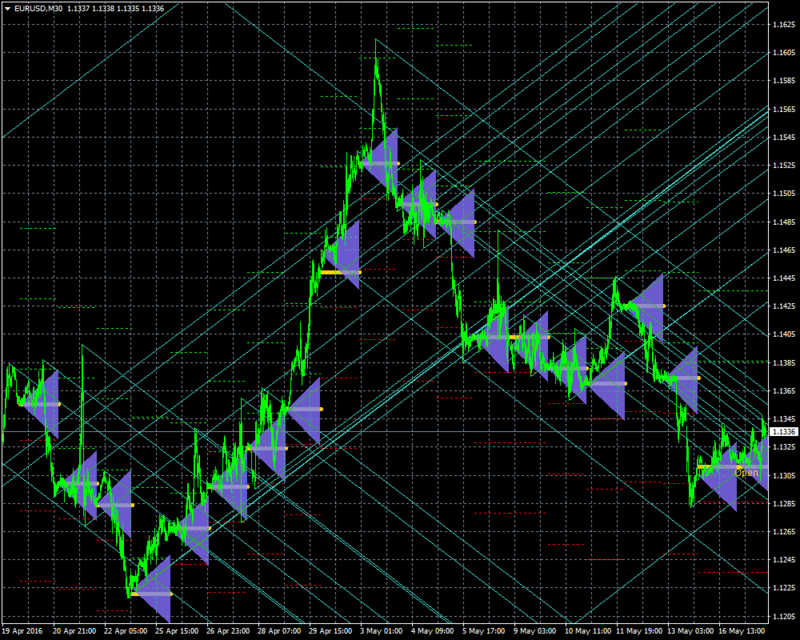Click the 1.1565 price axis label
800x640 pixels.
pyautogui.click(x=784, y=109)
